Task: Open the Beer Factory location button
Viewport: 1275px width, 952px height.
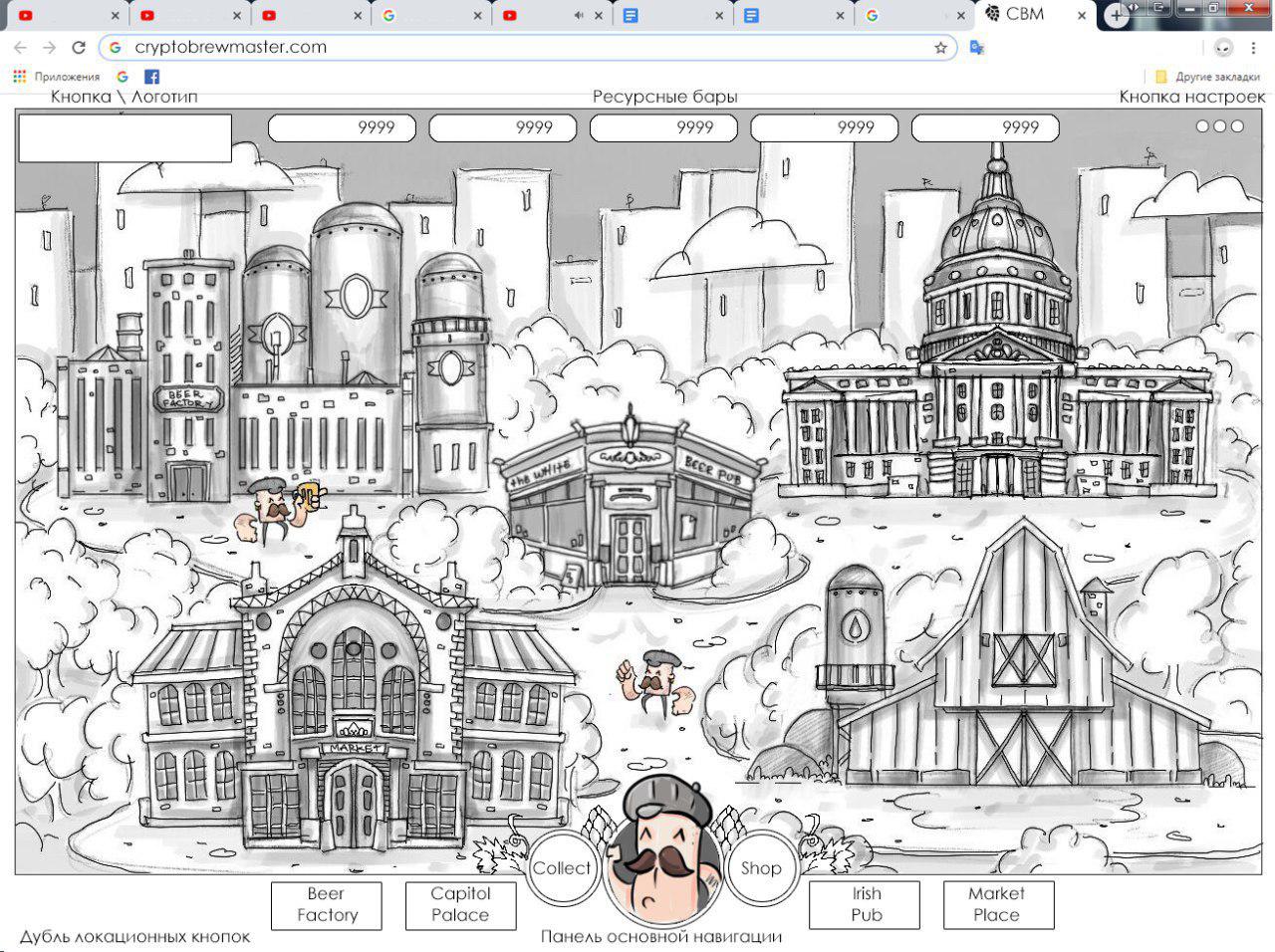Action: [x=326, y=905]
